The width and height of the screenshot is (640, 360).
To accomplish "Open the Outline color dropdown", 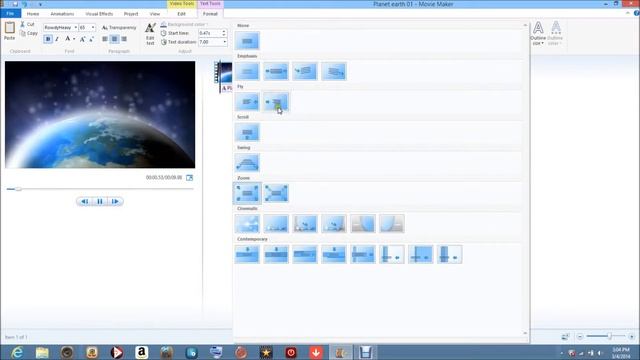I will (x=555, y=33).
